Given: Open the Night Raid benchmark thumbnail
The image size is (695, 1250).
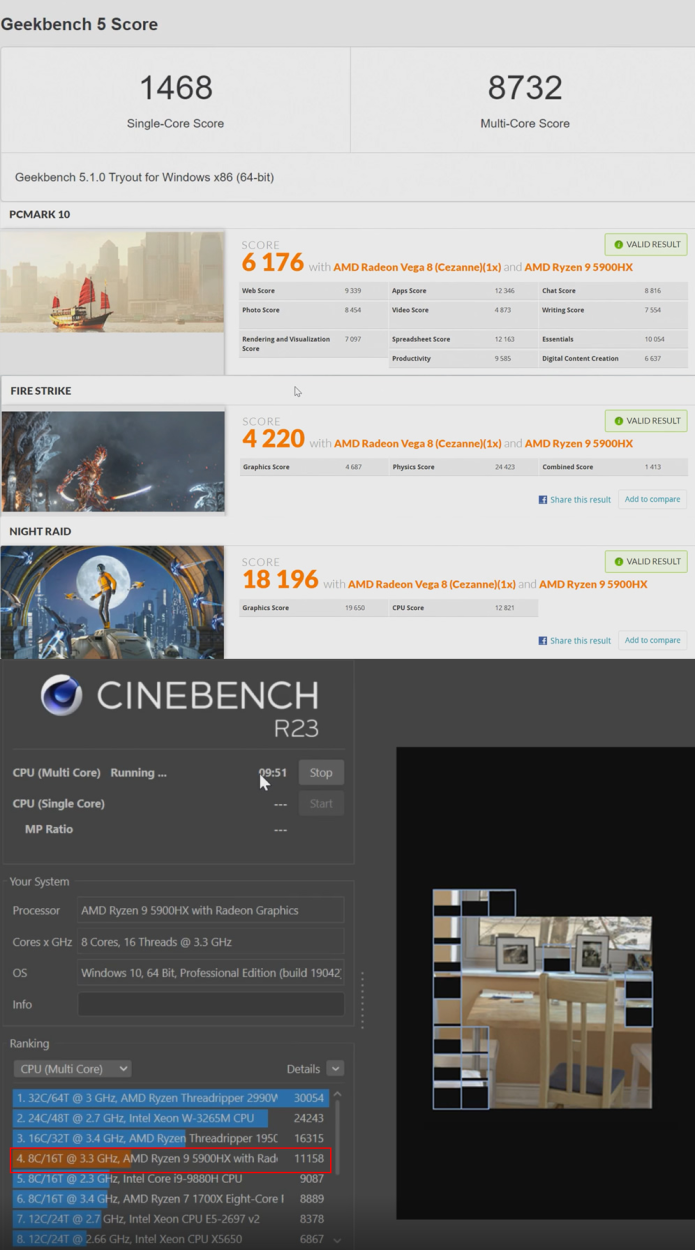Looking at the screenshot, I should [113, 602].
